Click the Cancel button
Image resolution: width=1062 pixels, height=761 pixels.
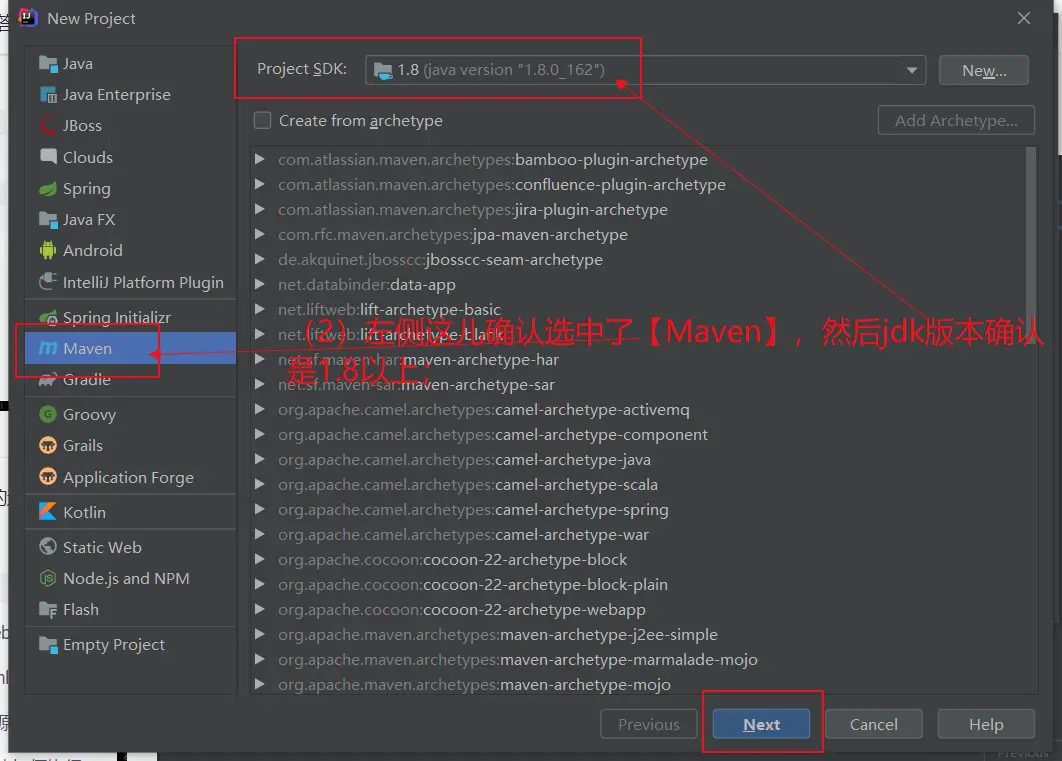pos(874,724)
